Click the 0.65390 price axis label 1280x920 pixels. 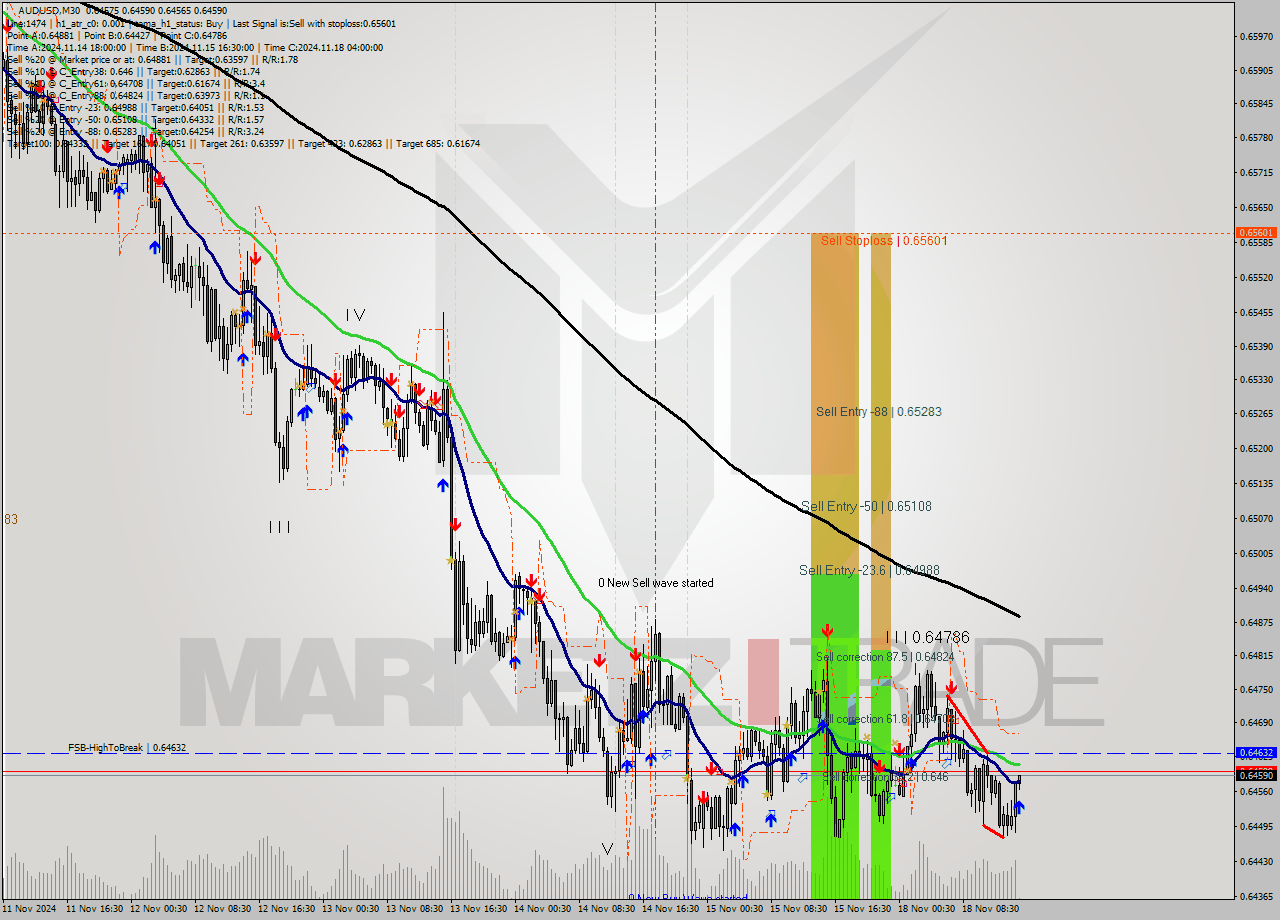[1256, 346]
